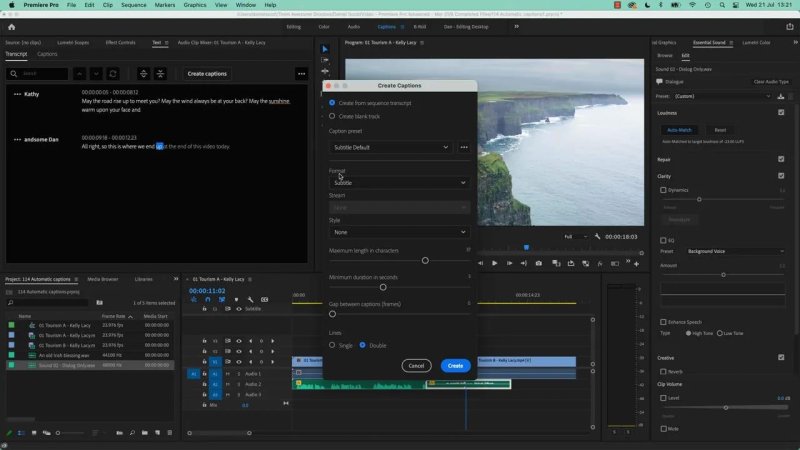Enable the Reverb checkbox
Screen dimensions: 800x450
click(x=663, y=372)
